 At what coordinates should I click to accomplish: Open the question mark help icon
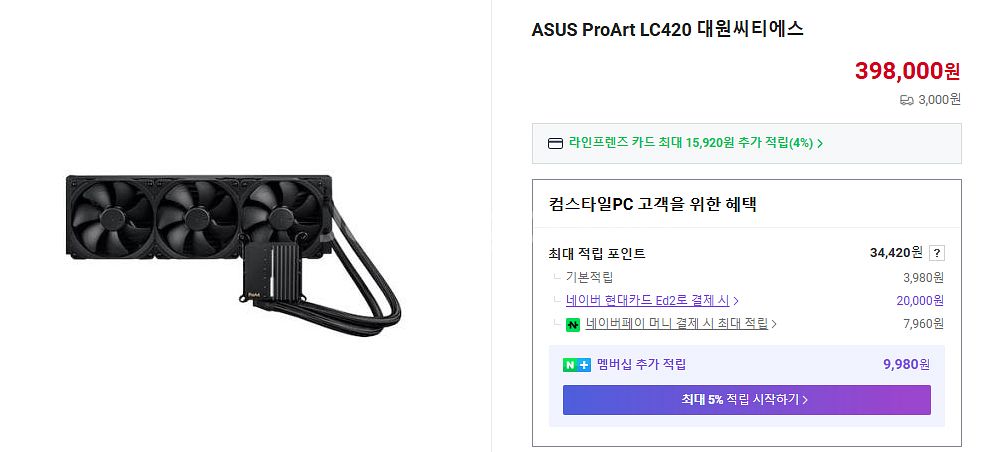[937, 253]
